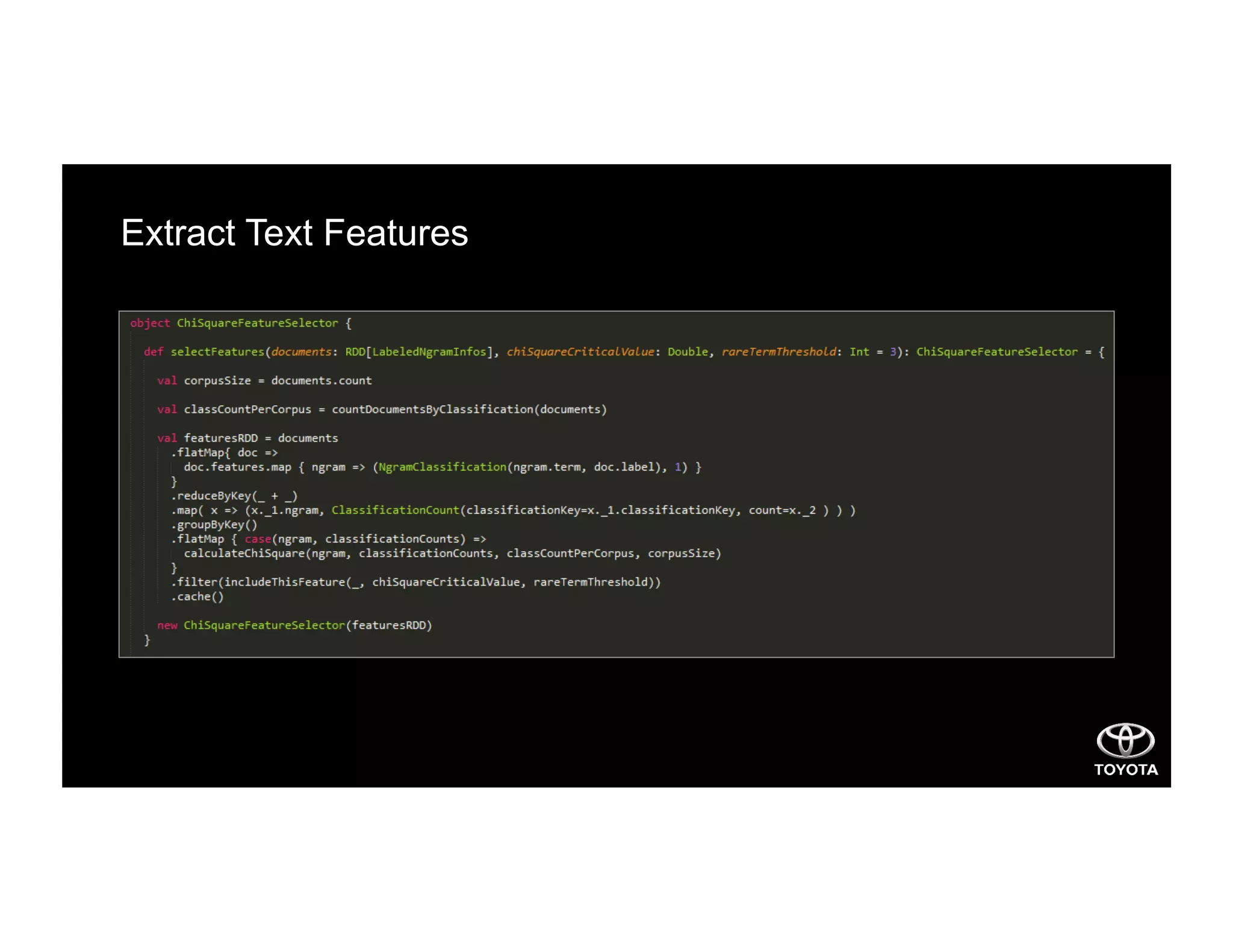The height and width of the screenshot is (952, 1233).
Task: Click the "val corpusSize = documents.count" line
Action: coord(264,381)
